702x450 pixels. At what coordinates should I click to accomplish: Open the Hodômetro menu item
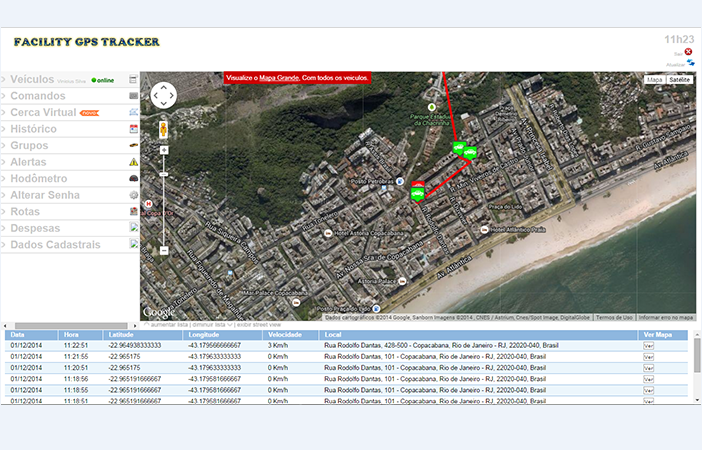tap(41, 179)
